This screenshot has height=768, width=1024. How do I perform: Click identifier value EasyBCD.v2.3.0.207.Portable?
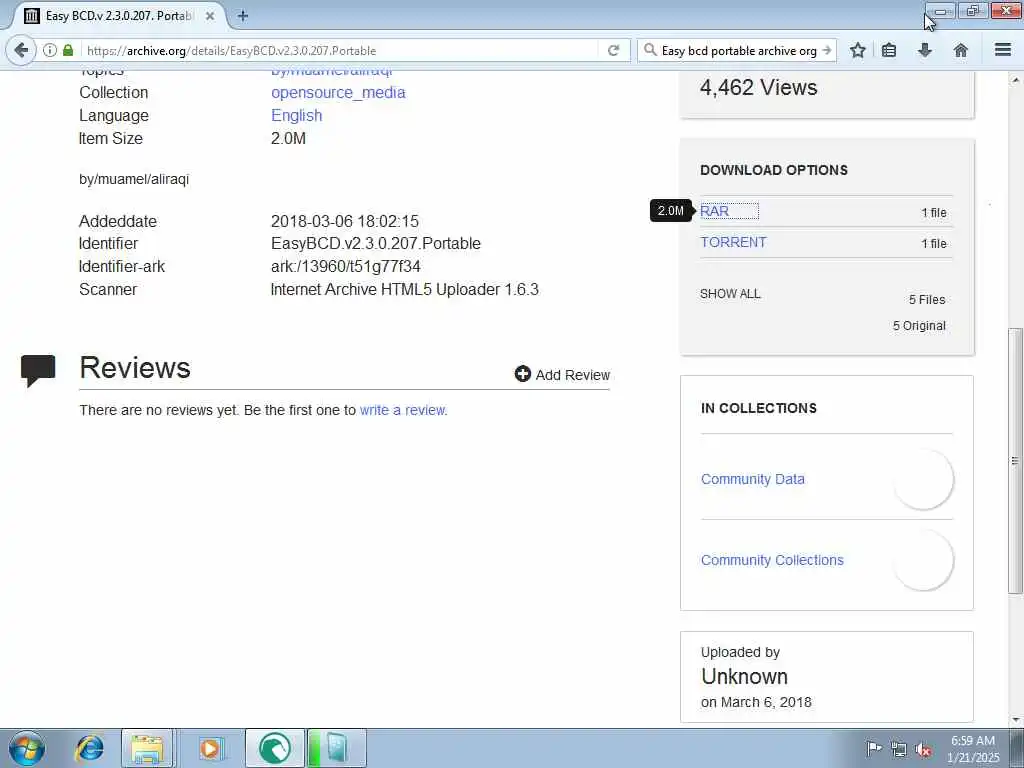[x=376, y=244]
